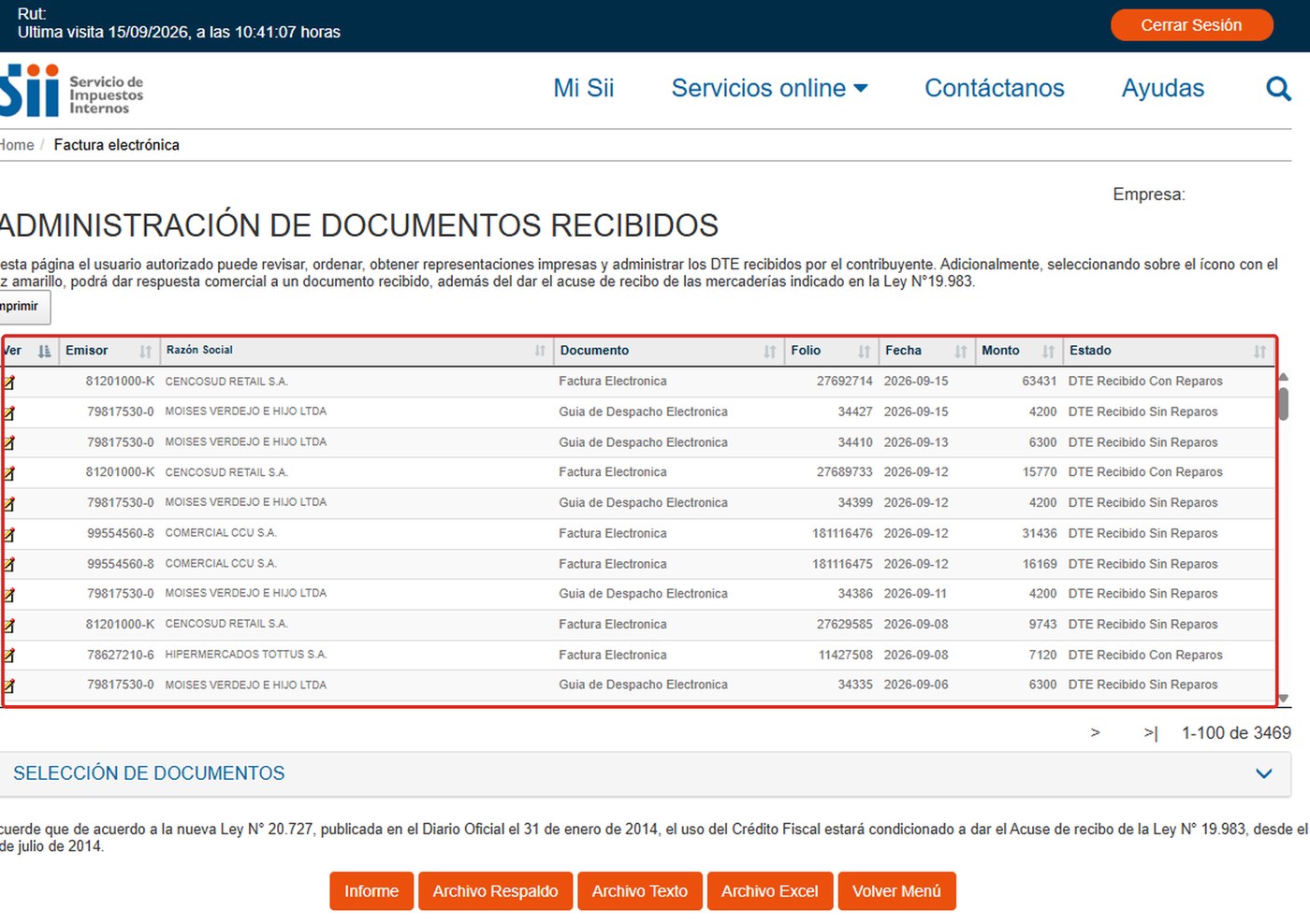Download the Archivo Respaldo file
Screen dimensions: 1310x924
(495, 891)
